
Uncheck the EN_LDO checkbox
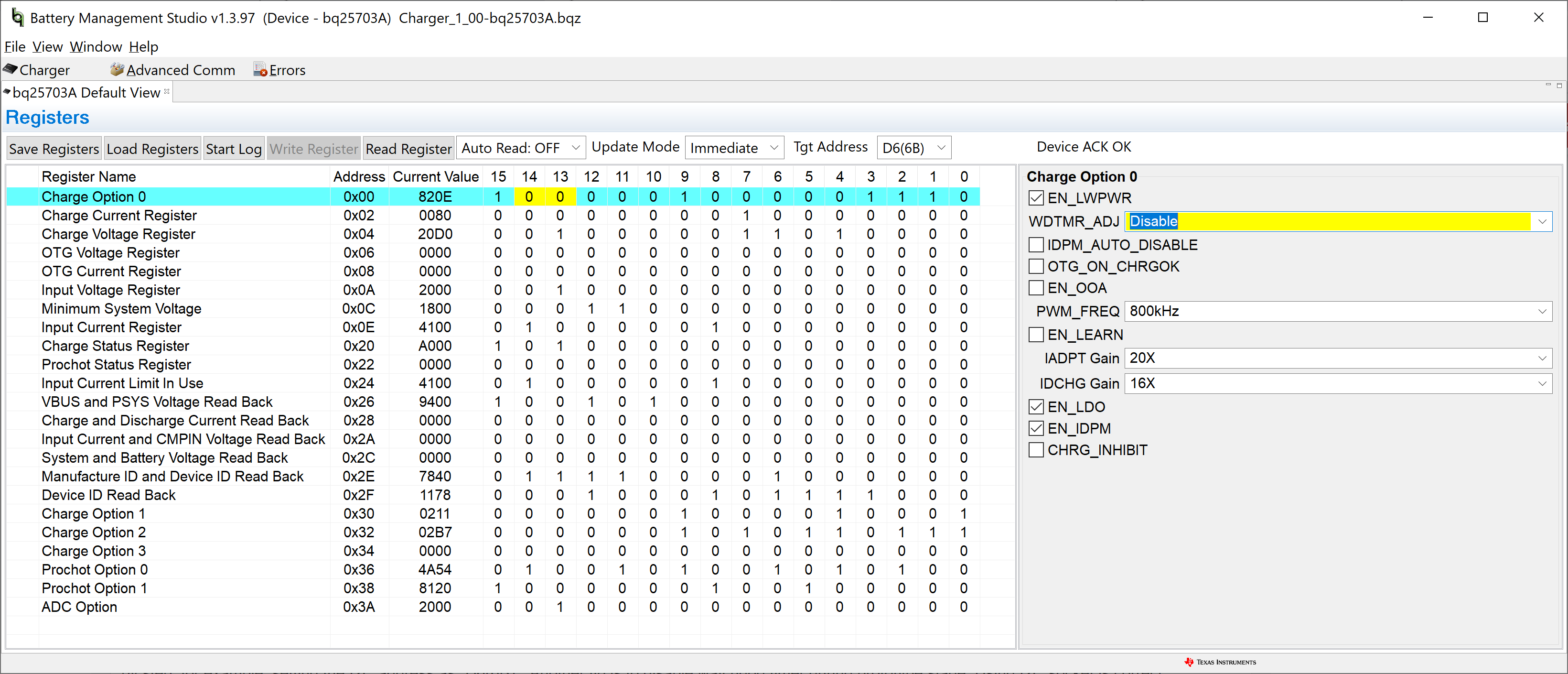(x=1036, y=407)
